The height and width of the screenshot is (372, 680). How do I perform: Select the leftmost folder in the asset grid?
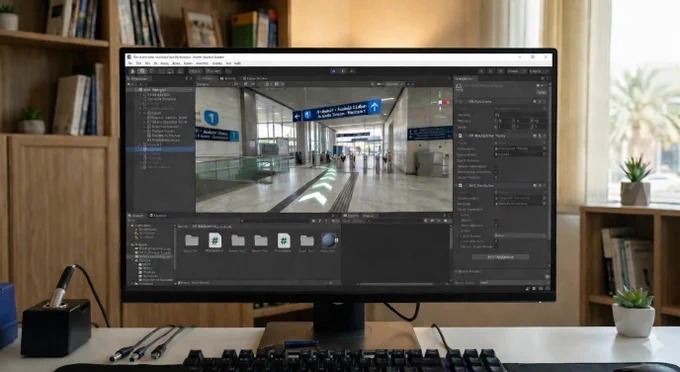click(x=191, y=240)
